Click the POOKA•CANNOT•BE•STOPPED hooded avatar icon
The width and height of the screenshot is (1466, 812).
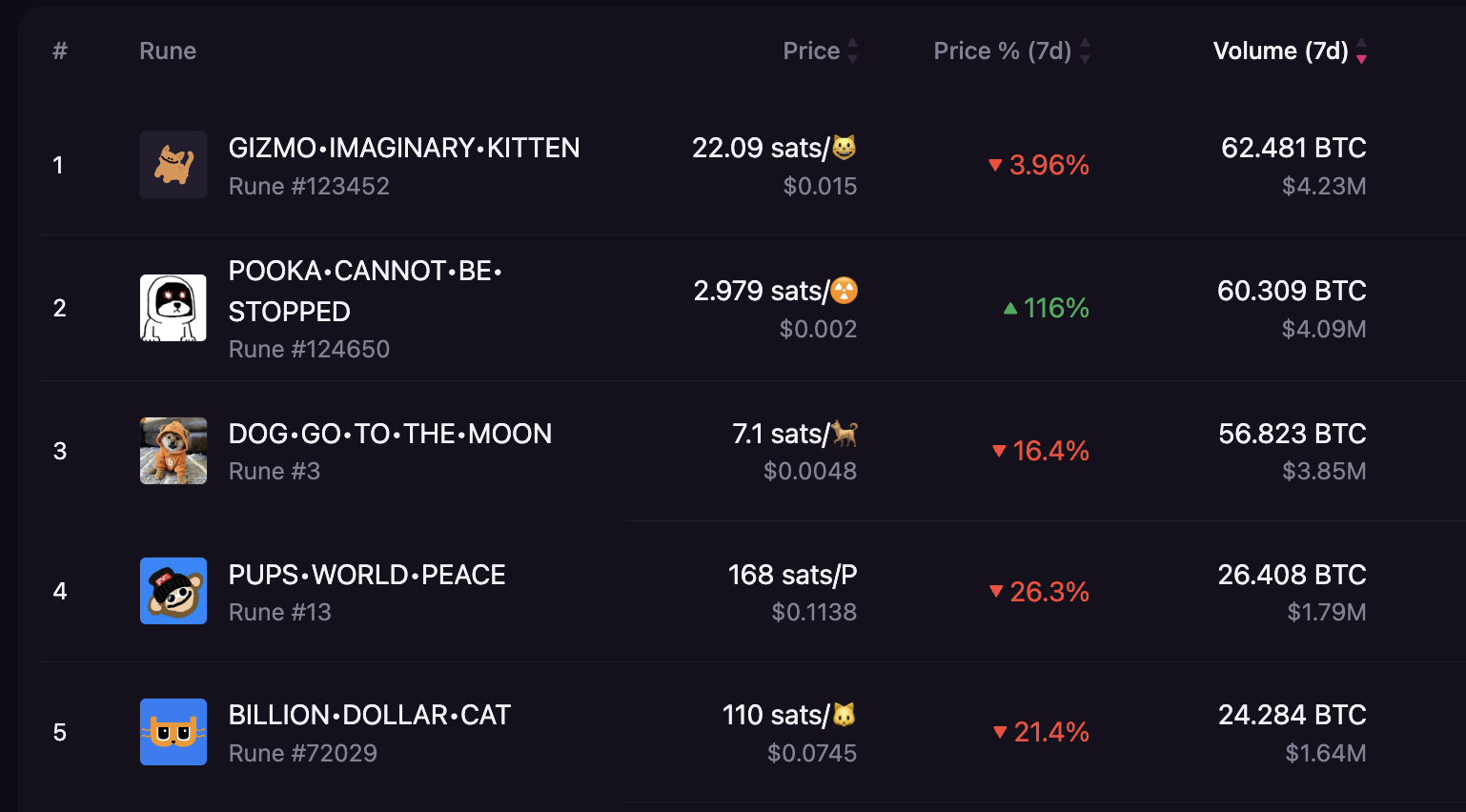(173, 308)
